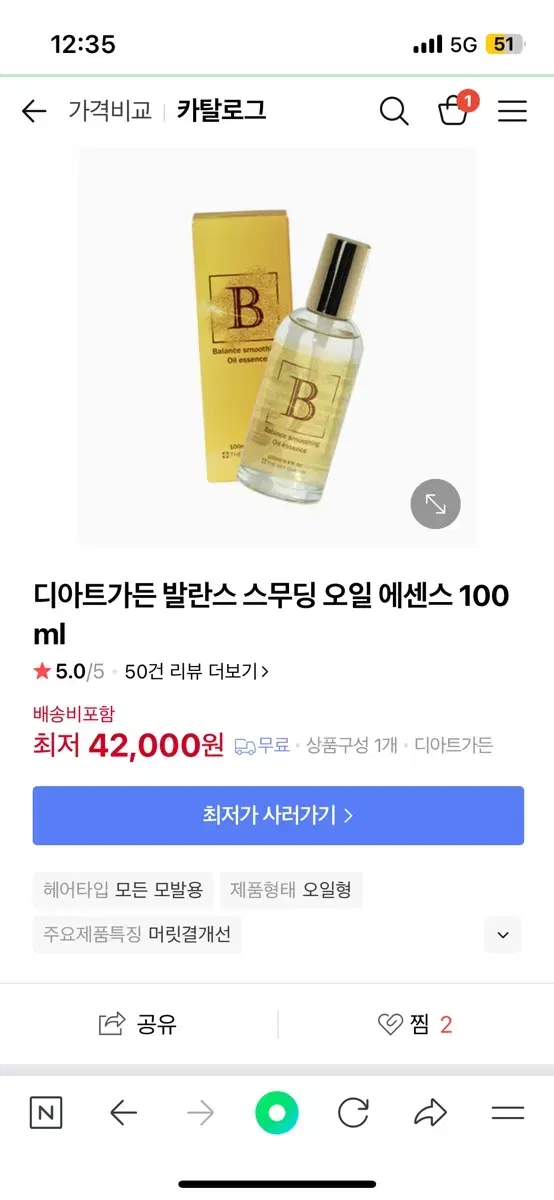Go back with the browser back arrow
This screenshot has height=1200, width=554.
[x=123, y=1113]
